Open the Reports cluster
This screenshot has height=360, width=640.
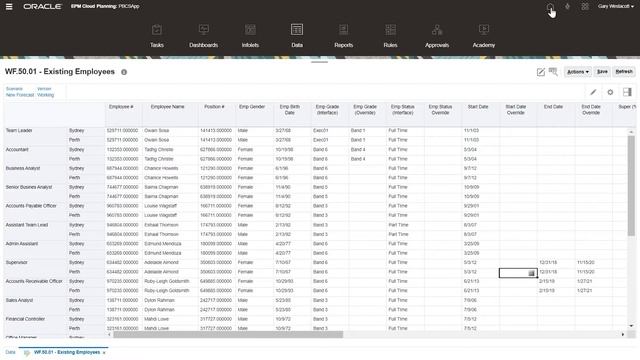343,36
